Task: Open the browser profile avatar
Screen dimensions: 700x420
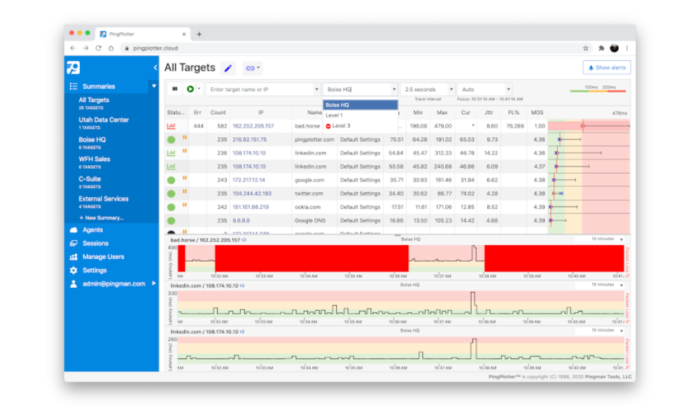Action: [x=614, y=48]
